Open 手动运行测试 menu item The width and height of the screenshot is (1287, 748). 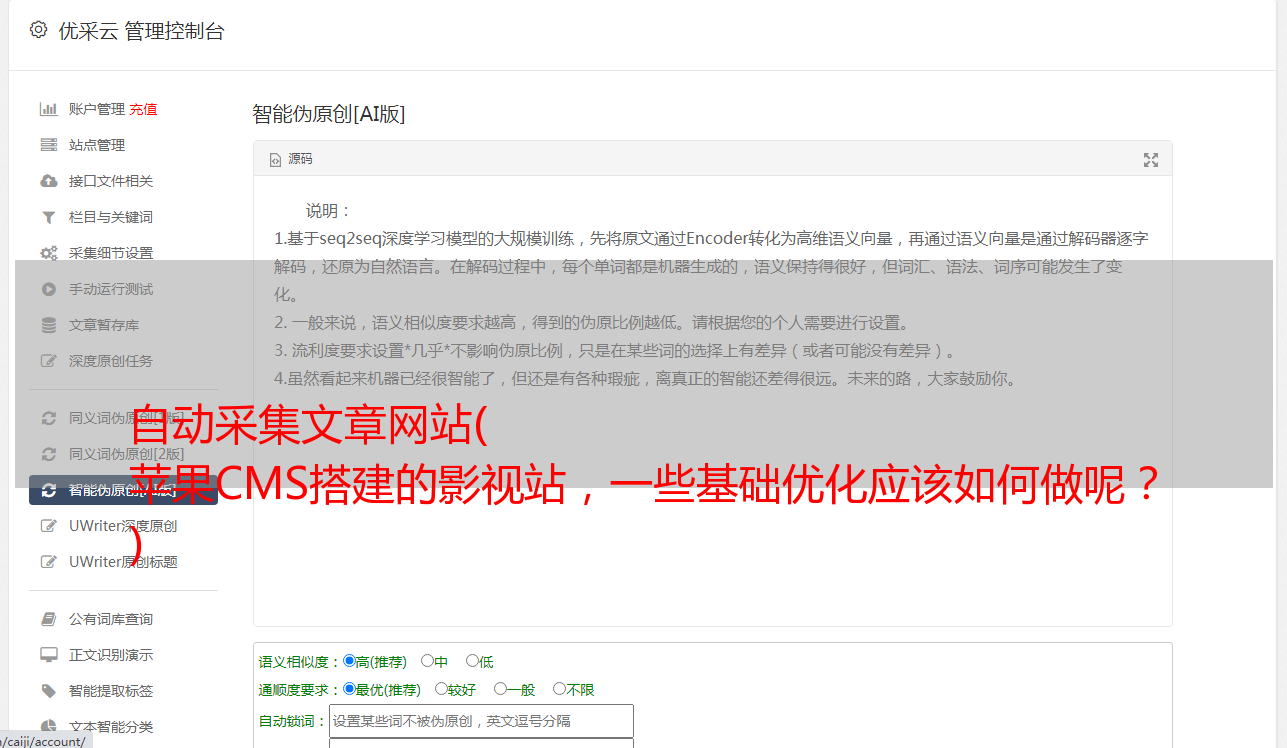111,289
